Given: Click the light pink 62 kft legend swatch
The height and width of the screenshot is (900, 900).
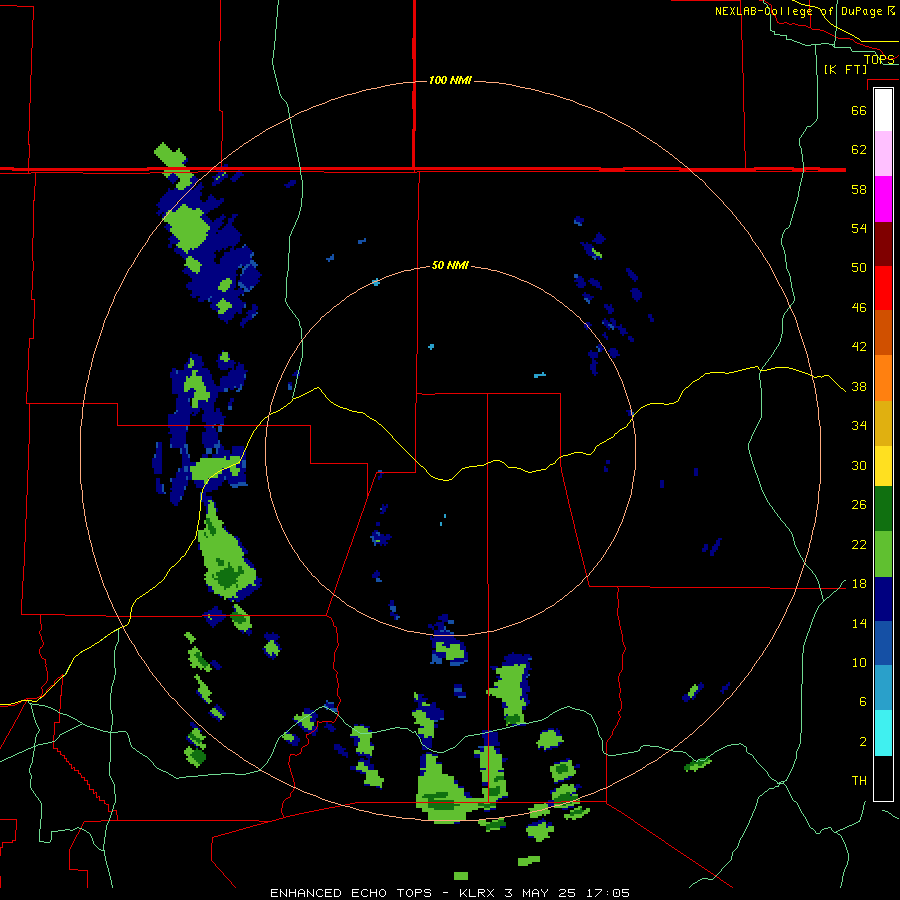Looking at the screenshot, I should coord(883,154).
